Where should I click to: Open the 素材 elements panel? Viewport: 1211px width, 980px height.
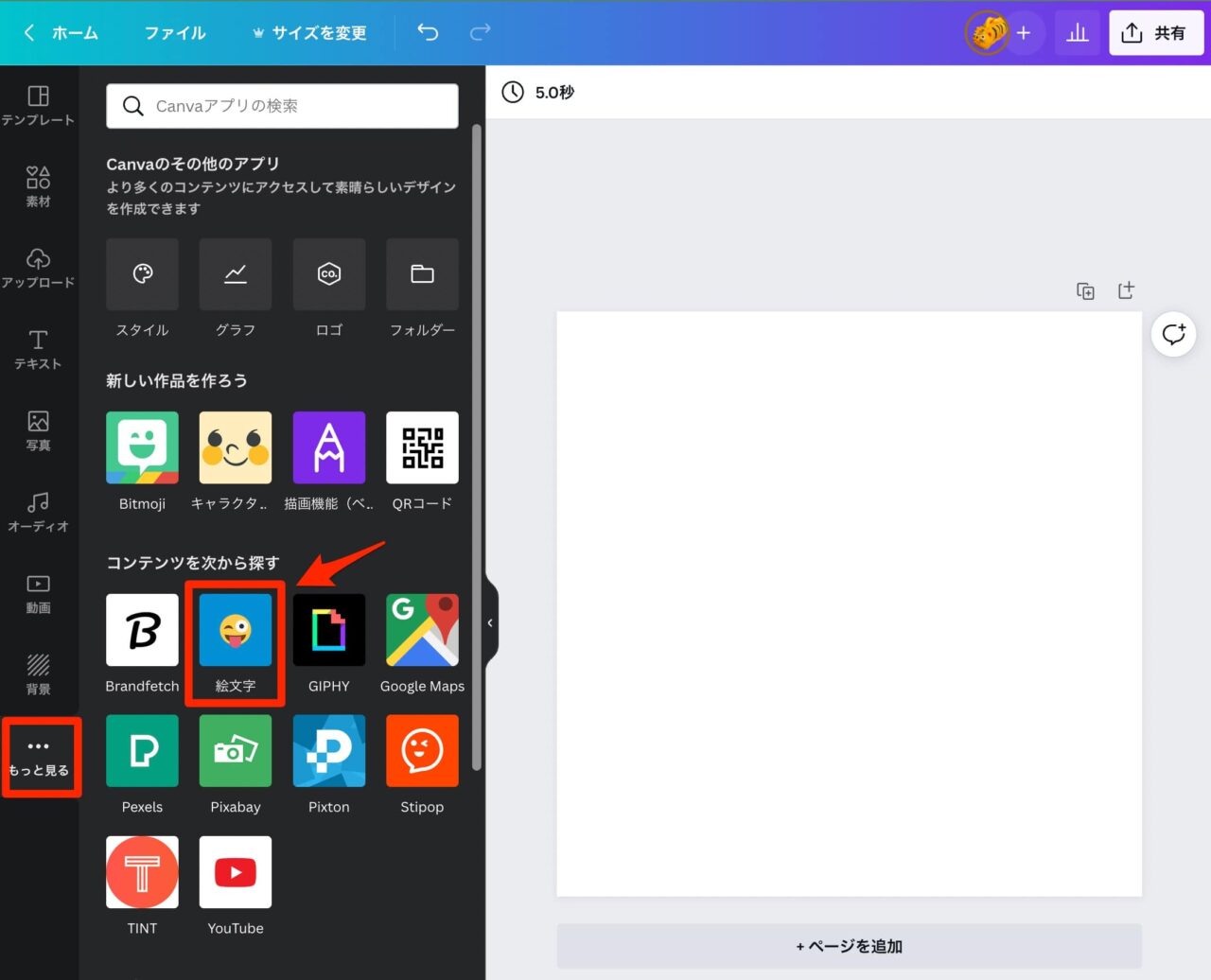coord(38,186)
